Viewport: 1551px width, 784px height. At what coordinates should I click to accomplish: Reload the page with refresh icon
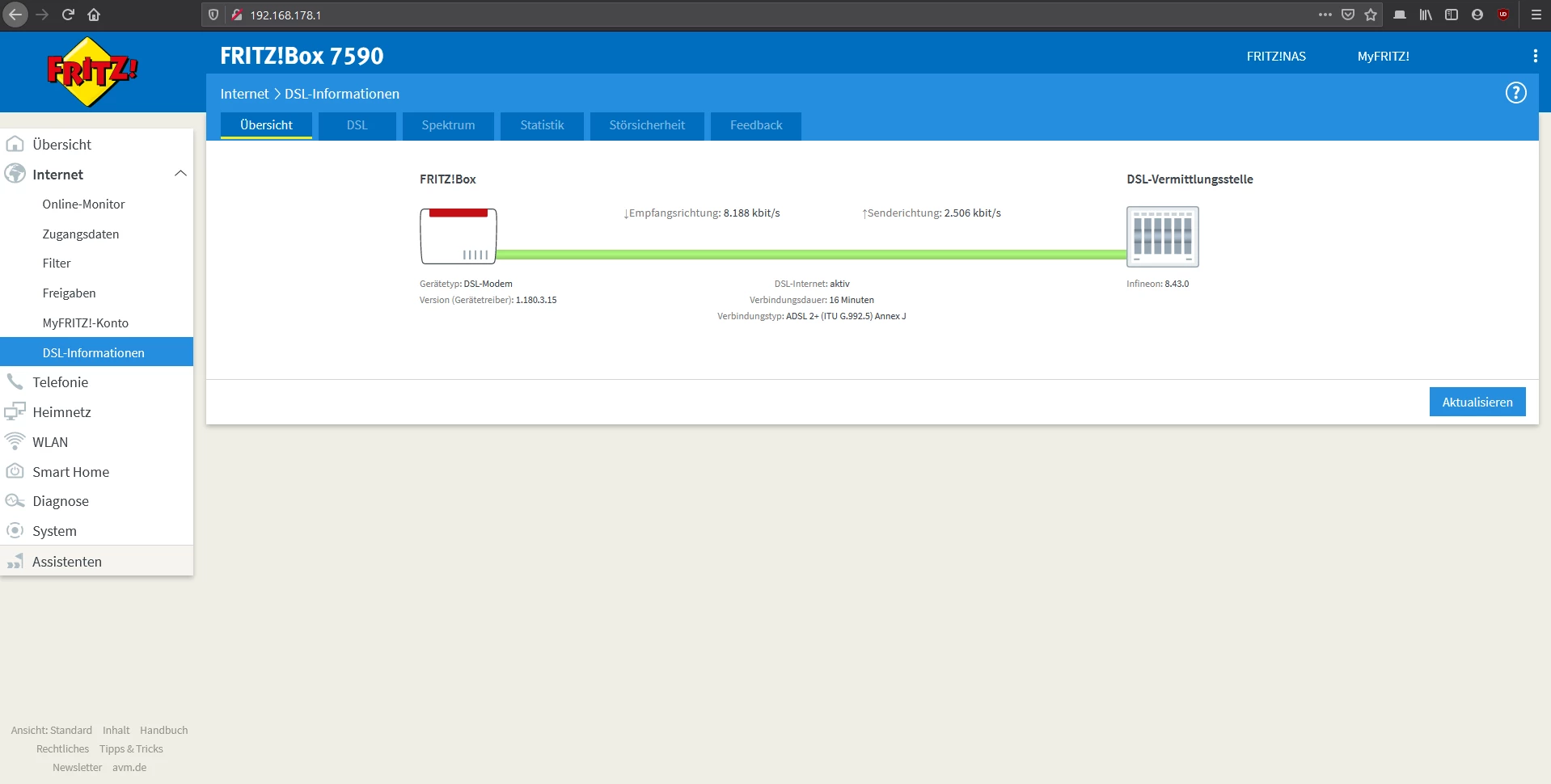coord(68,15)
